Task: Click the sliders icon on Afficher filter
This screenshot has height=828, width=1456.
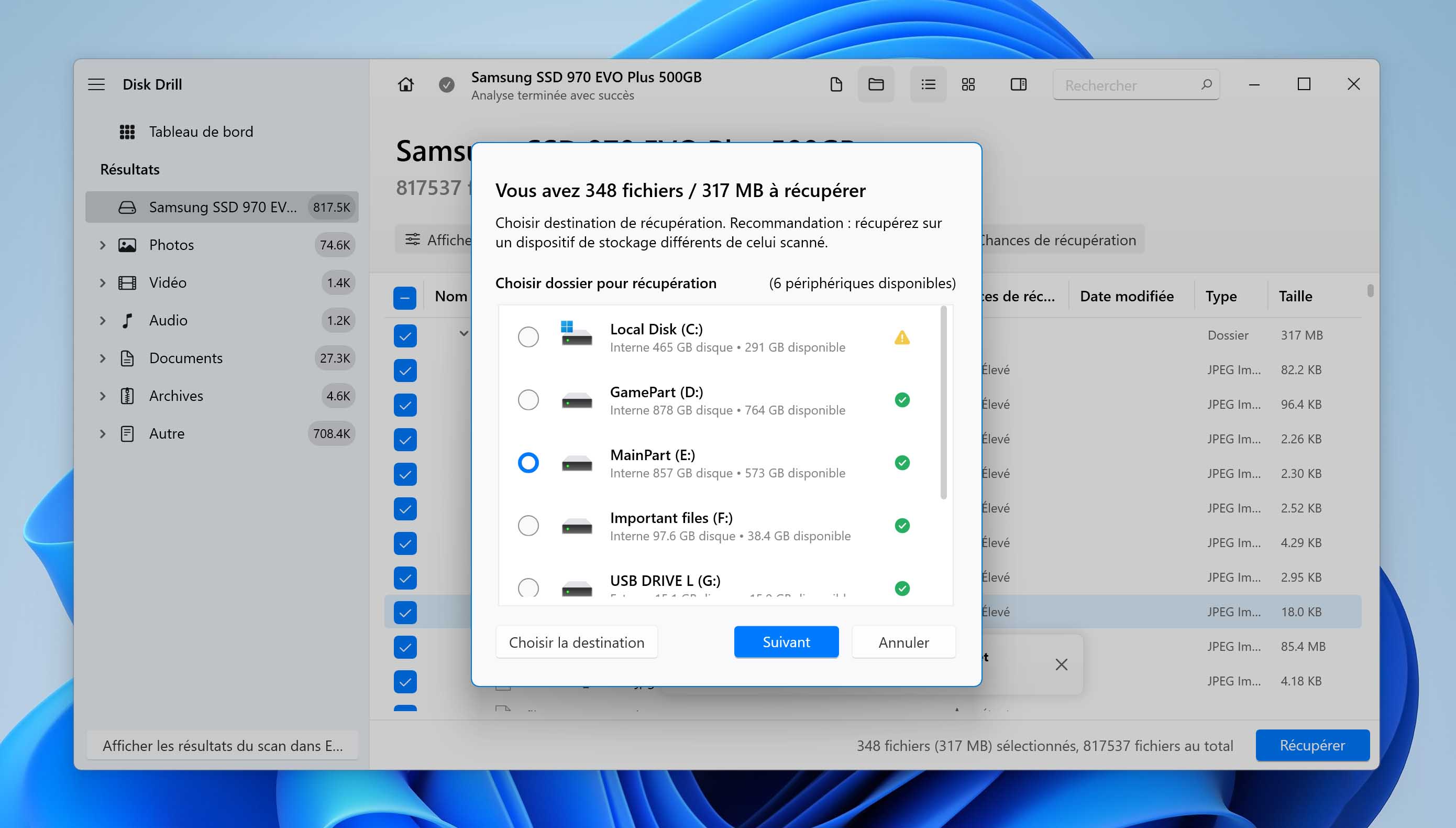Action: [x=413, y=239]
